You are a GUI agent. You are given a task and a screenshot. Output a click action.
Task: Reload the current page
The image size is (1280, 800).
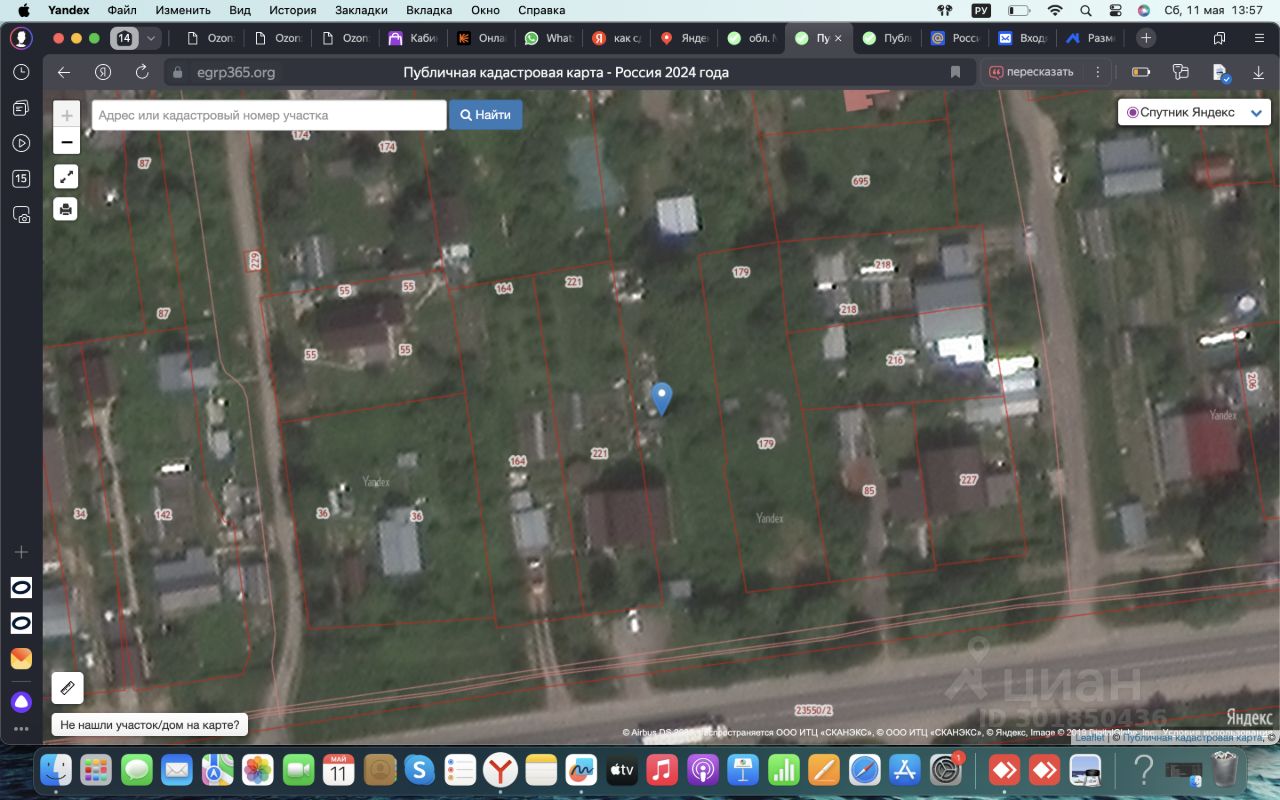pos(142,72)
